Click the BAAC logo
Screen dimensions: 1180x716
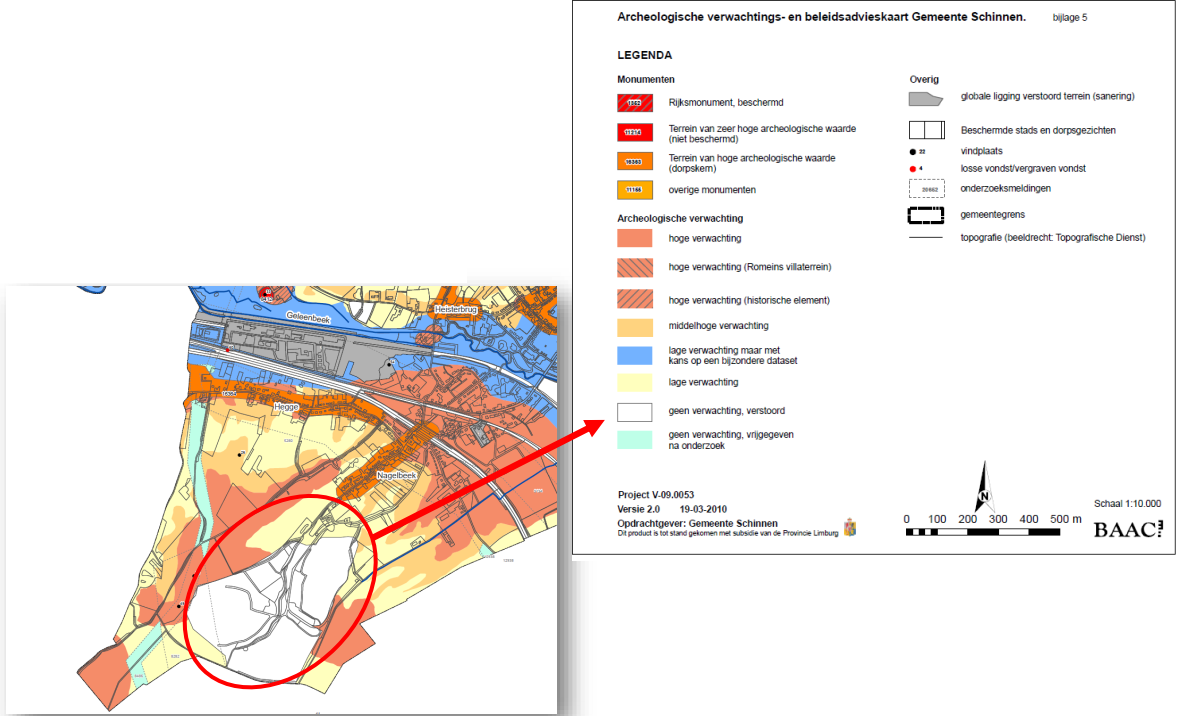click(x=1128, y=529)
